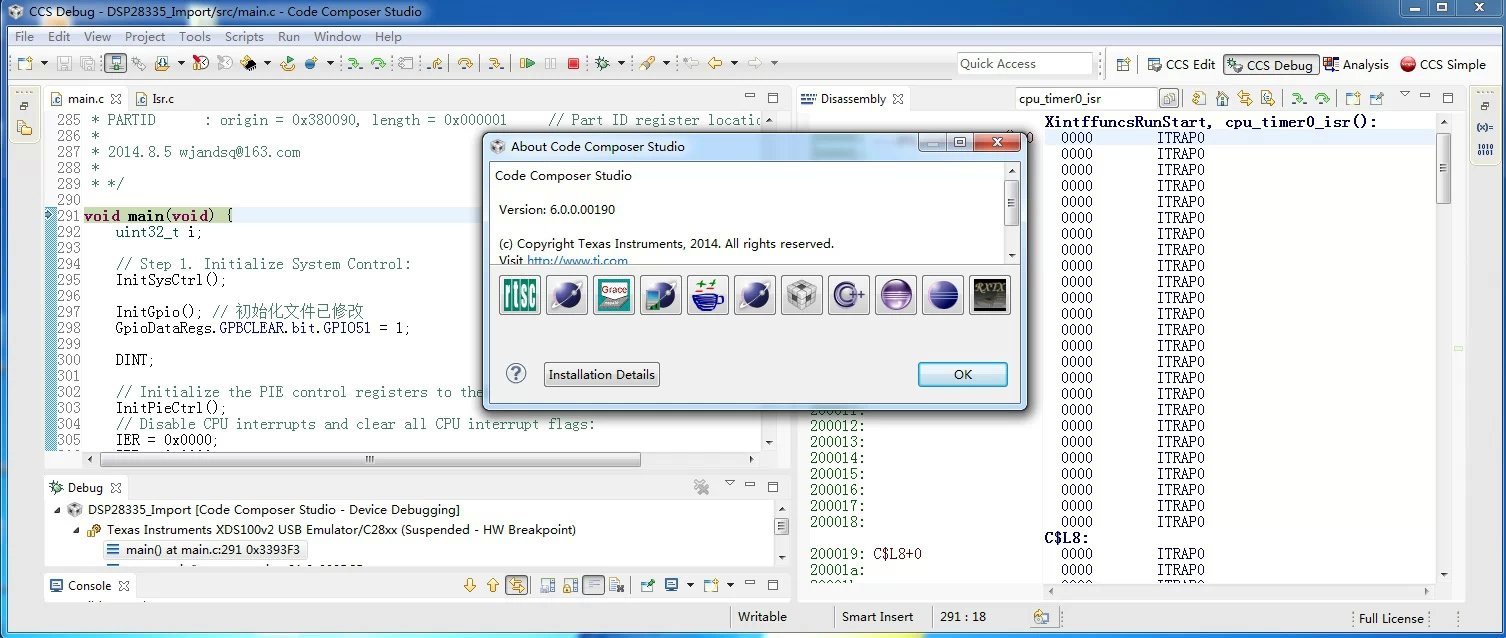Click the red Terminate debug icon
This screenshot has width=1506, height=638.
(x=573, y=63)
